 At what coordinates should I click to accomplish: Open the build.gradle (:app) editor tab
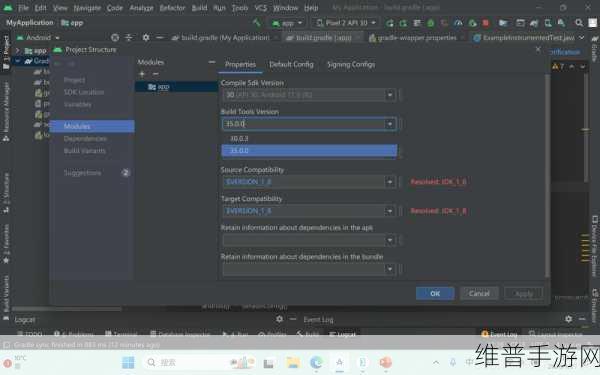(x=323, y=38)
